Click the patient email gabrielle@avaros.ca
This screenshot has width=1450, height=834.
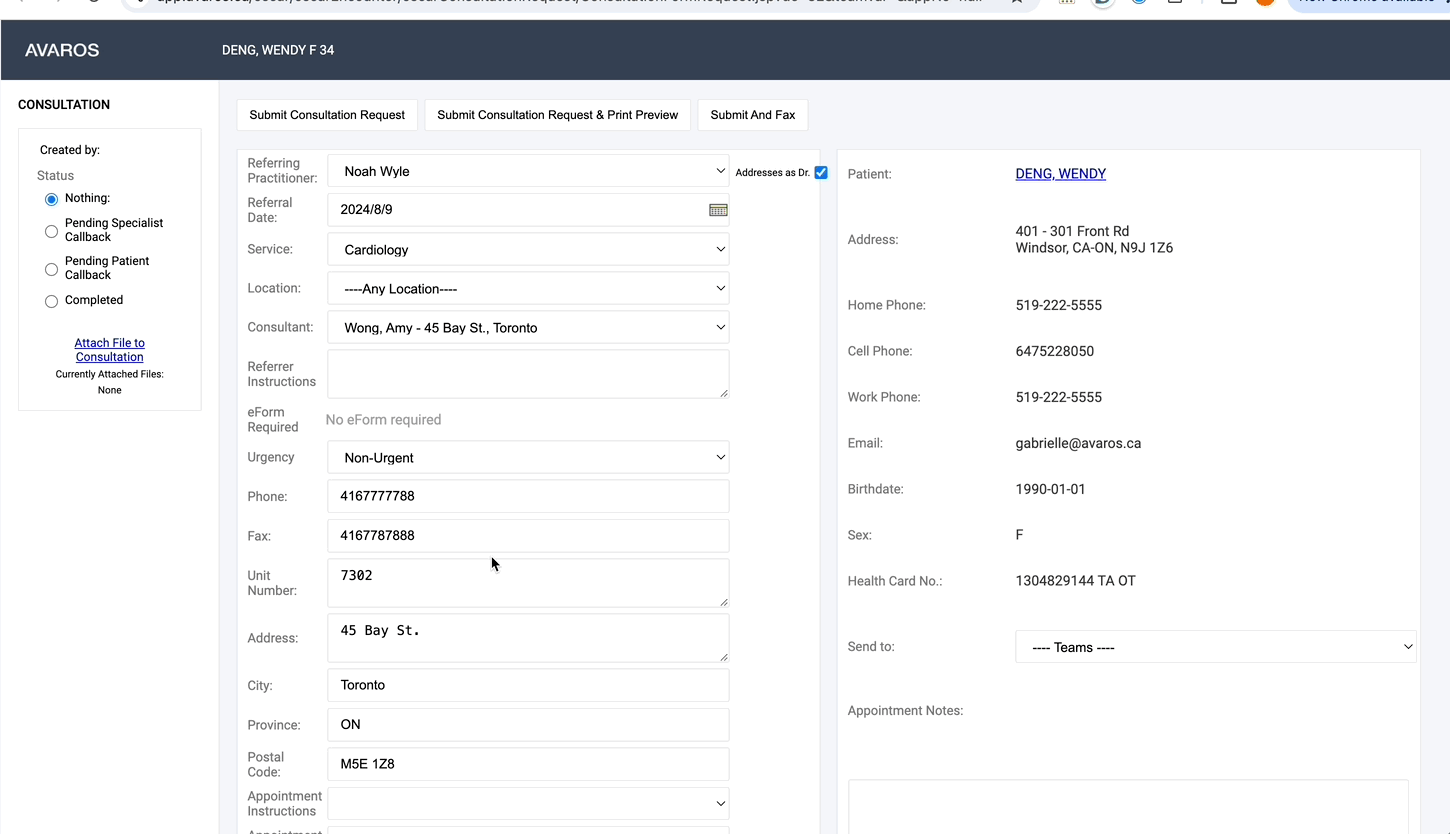[x=1078, y=443]
